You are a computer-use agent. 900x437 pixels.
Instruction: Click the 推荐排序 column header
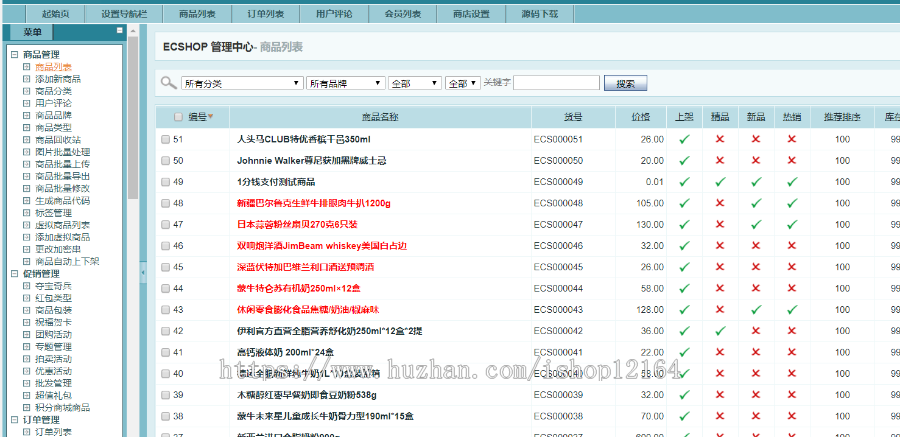pyautogui.click(x=843, y=117)
